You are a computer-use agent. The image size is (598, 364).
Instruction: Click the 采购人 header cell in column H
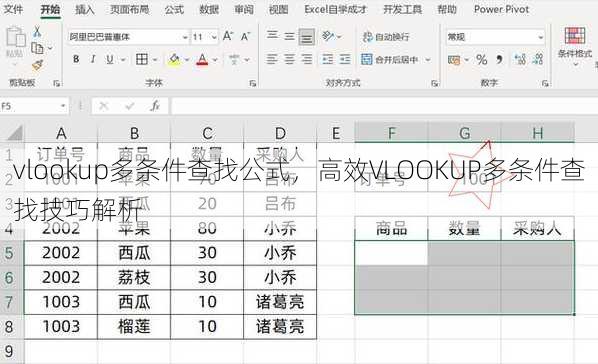(x=537, y=229)
